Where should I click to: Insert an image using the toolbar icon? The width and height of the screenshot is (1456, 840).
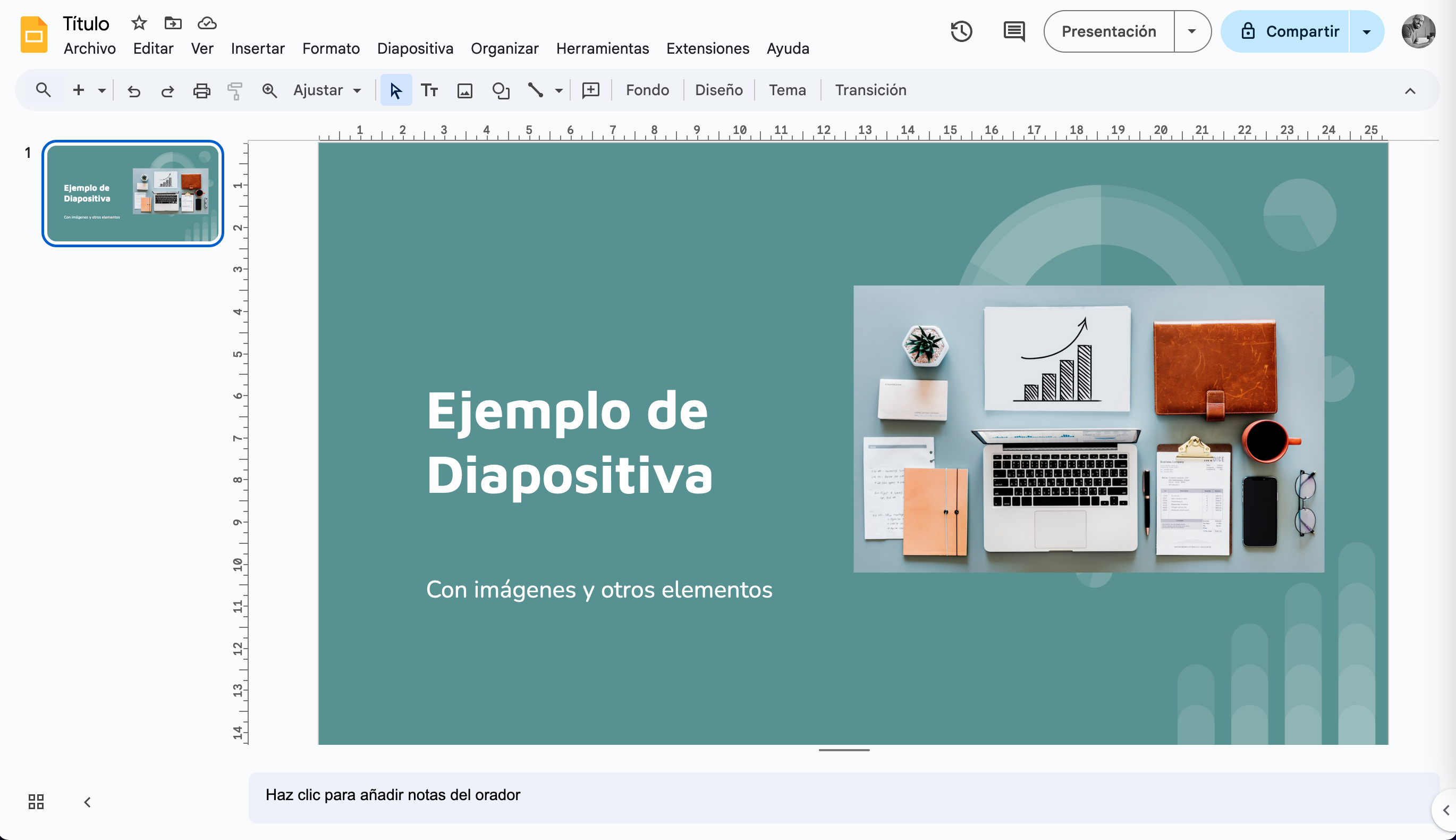pos(465,90)
